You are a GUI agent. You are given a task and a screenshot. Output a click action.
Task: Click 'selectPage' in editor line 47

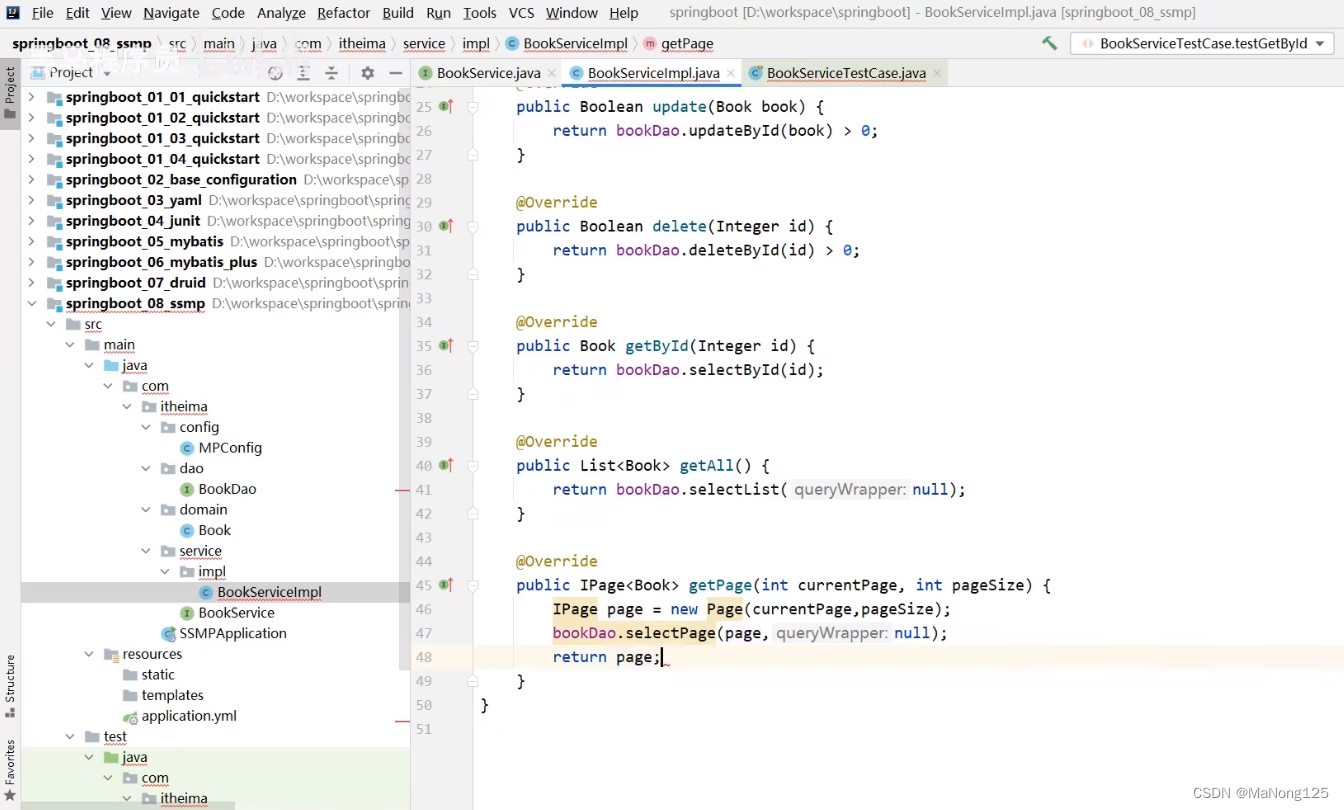point(670,633)
